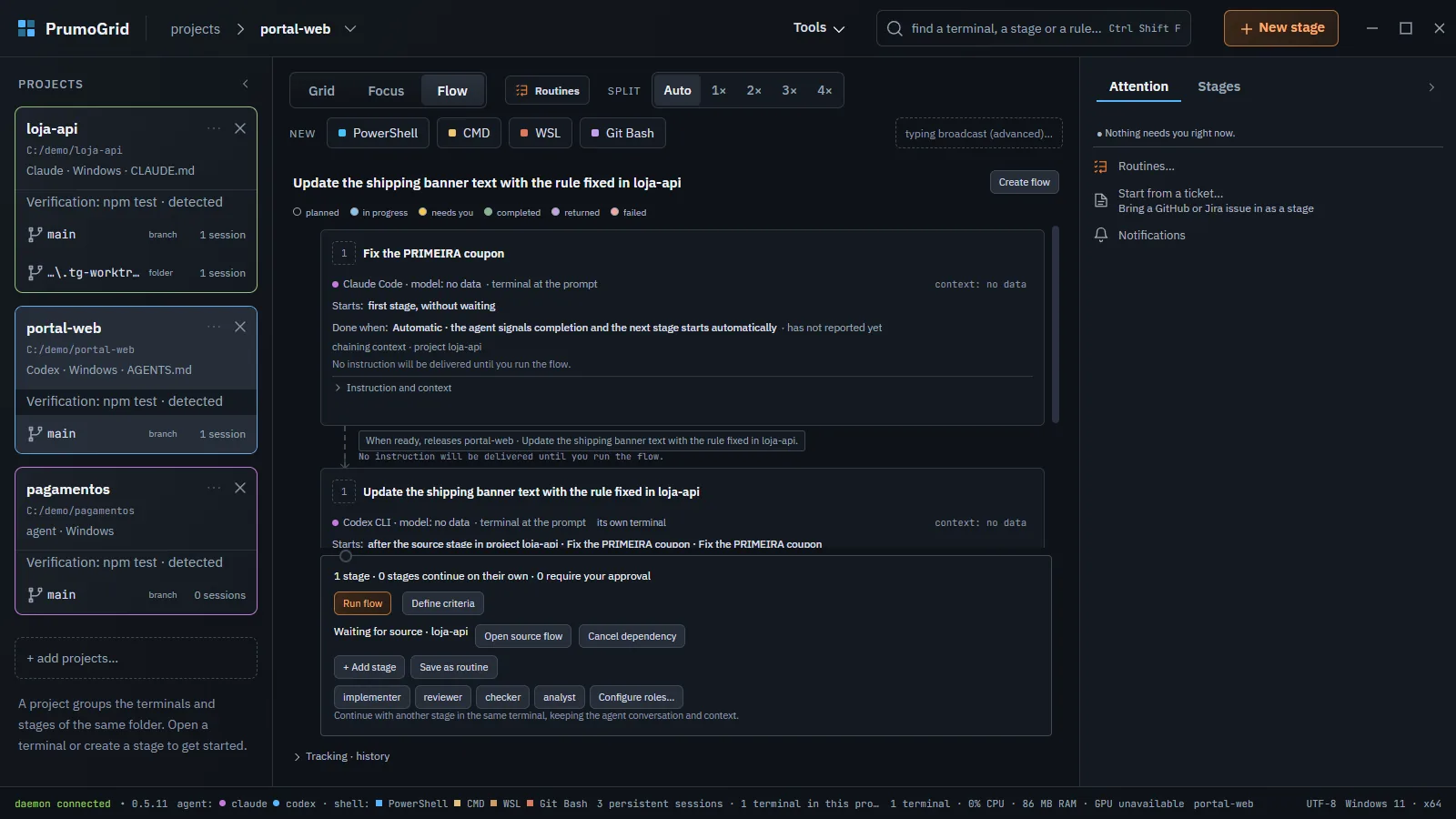Expand Instruction and context section
The width and height of the screenshot is (1456, 819).
tap(393, 388)
